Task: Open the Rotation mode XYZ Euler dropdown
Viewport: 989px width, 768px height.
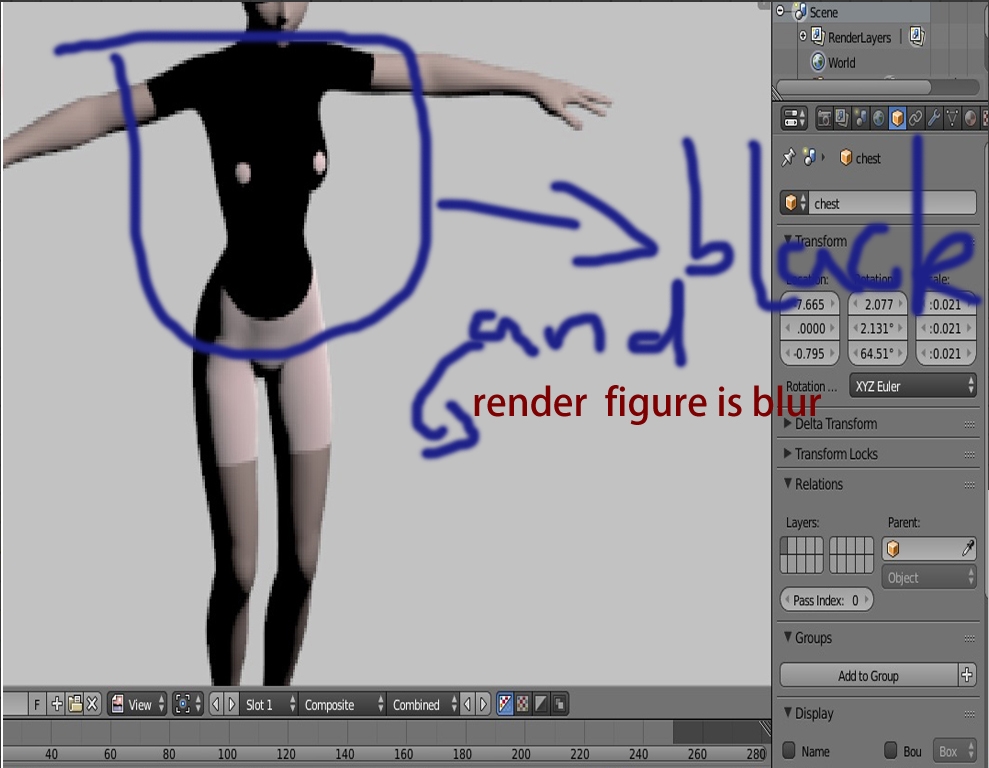Action: click(913, 386)
